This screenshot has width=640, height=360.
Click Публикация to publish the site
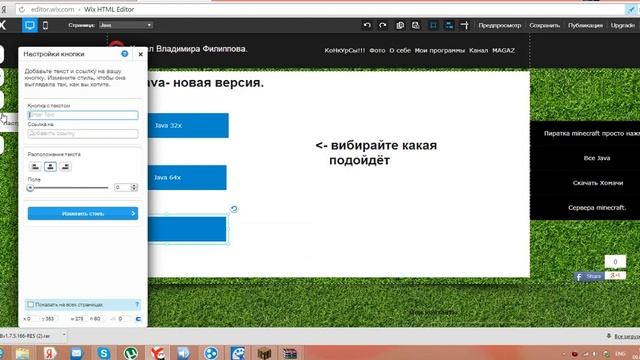point(585,25)
